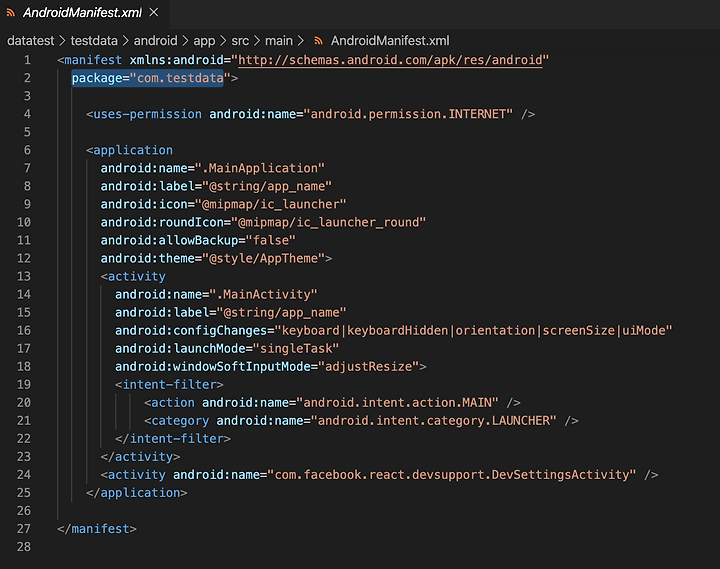Click the "adjustResize" value
Viewport: 720px width, 569px height.
point(368,366)
